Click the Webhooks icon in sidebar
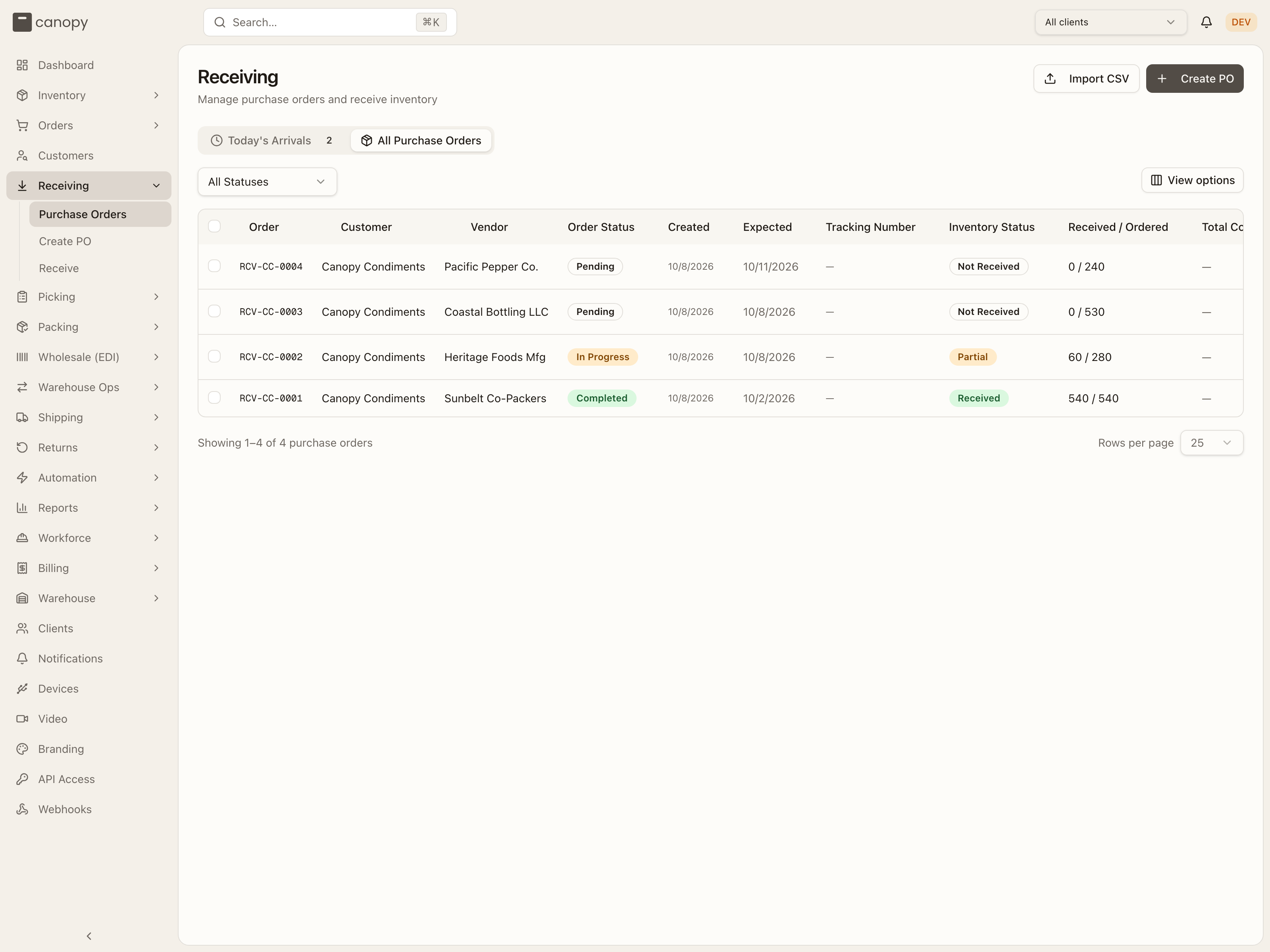The height and width of the screenshot is (952, 1270). pyautogui.click(x=22, y=809)
